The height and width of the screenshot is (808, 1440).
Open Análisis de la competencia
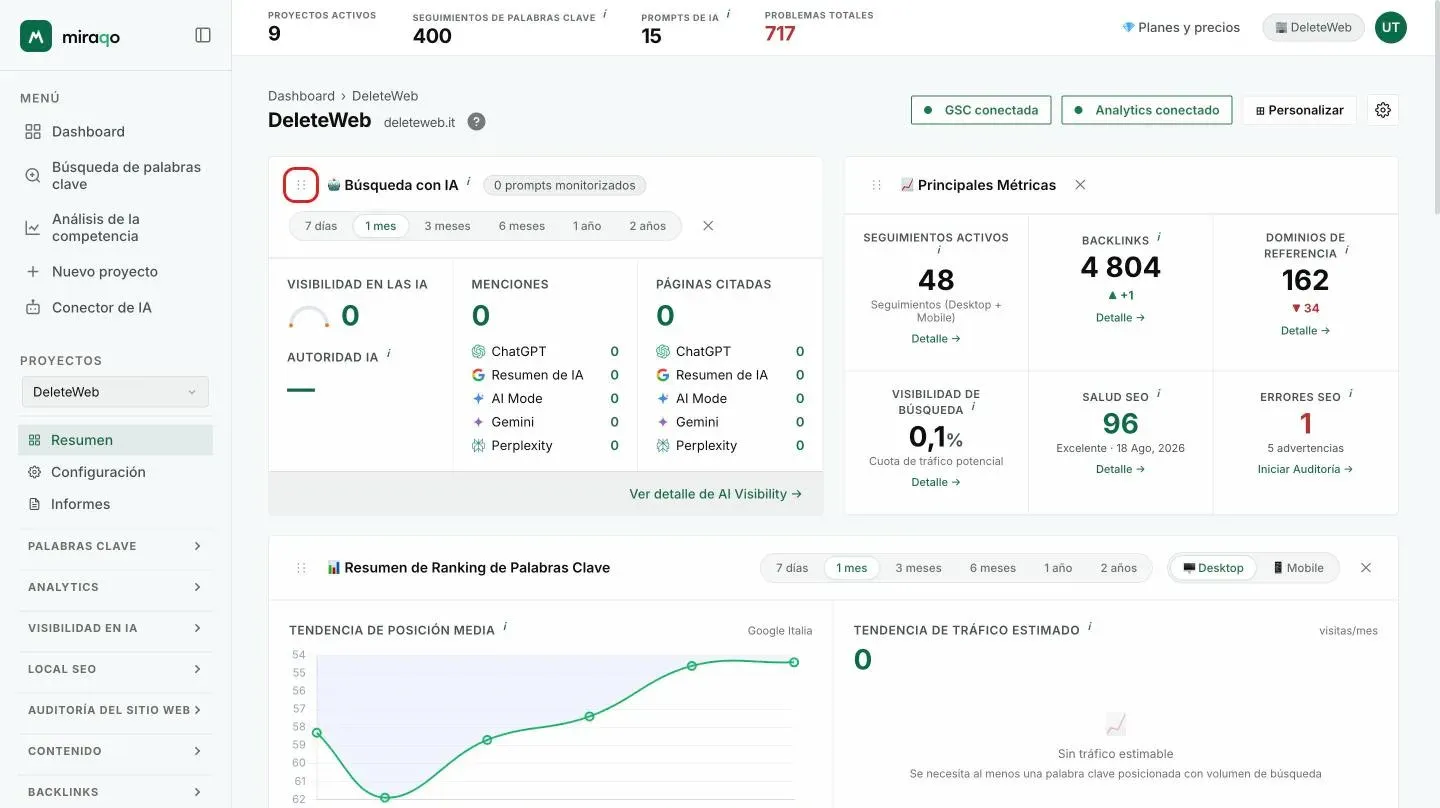tap(115, 227)
